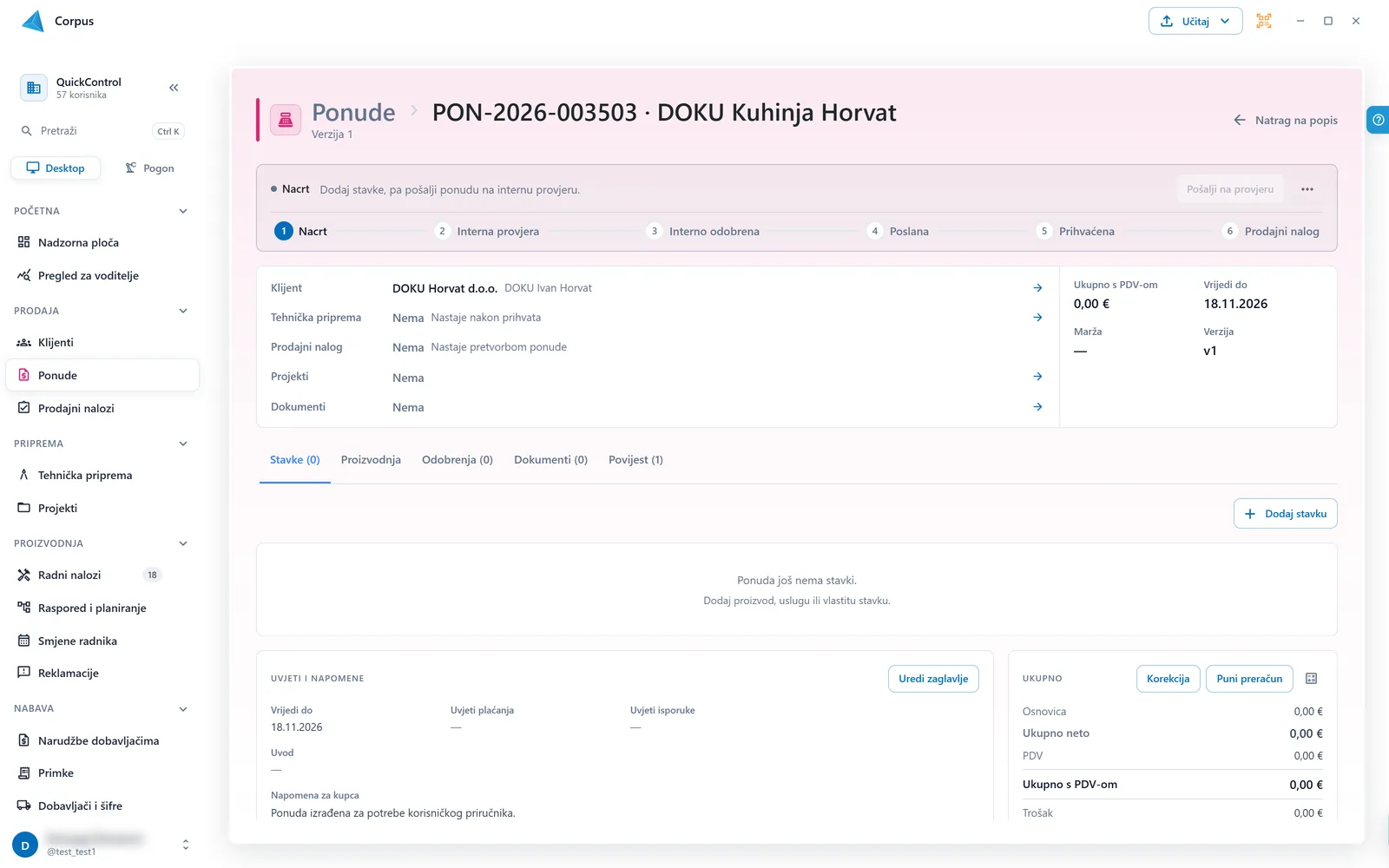Open Projekti in sidebar
This screenshot has height=868, width=1389.
(102, 508)
